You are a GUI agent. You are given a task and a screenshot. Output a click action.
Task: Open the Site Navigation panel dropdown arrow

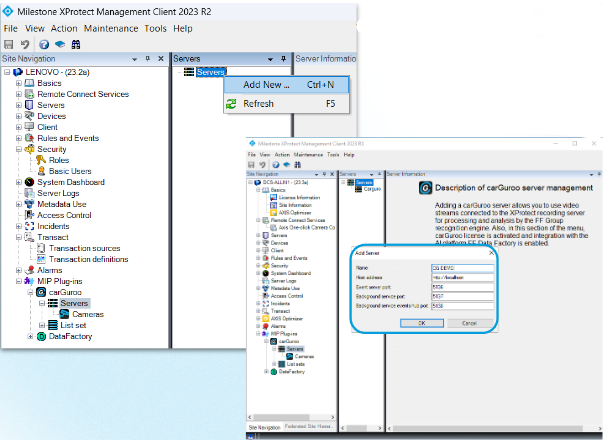click(135, 59)
